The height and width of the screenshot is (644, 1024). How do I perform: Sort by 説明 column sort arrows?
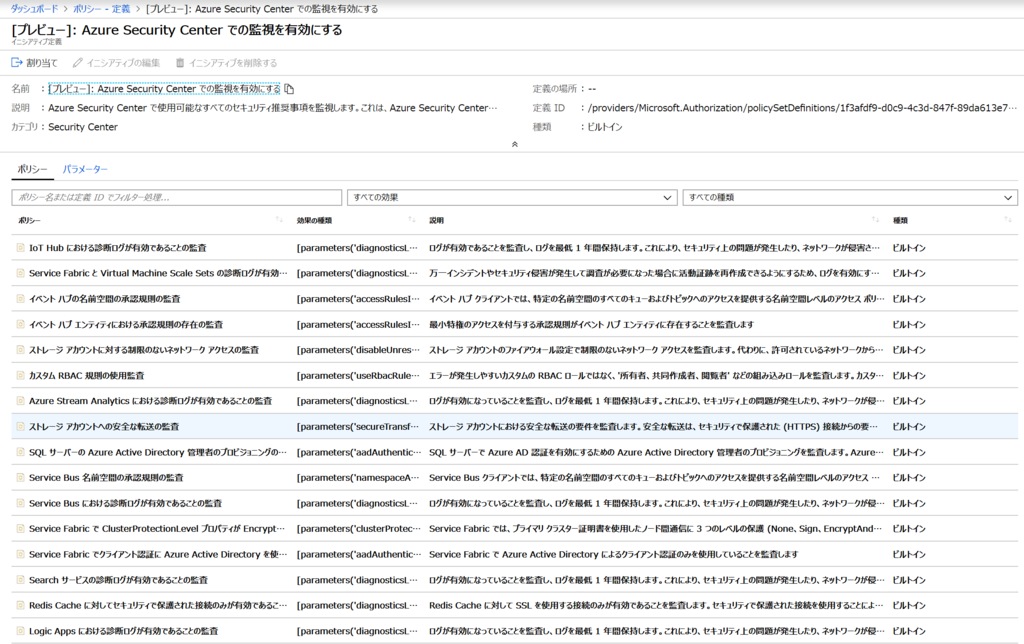[x=875, y=220]
